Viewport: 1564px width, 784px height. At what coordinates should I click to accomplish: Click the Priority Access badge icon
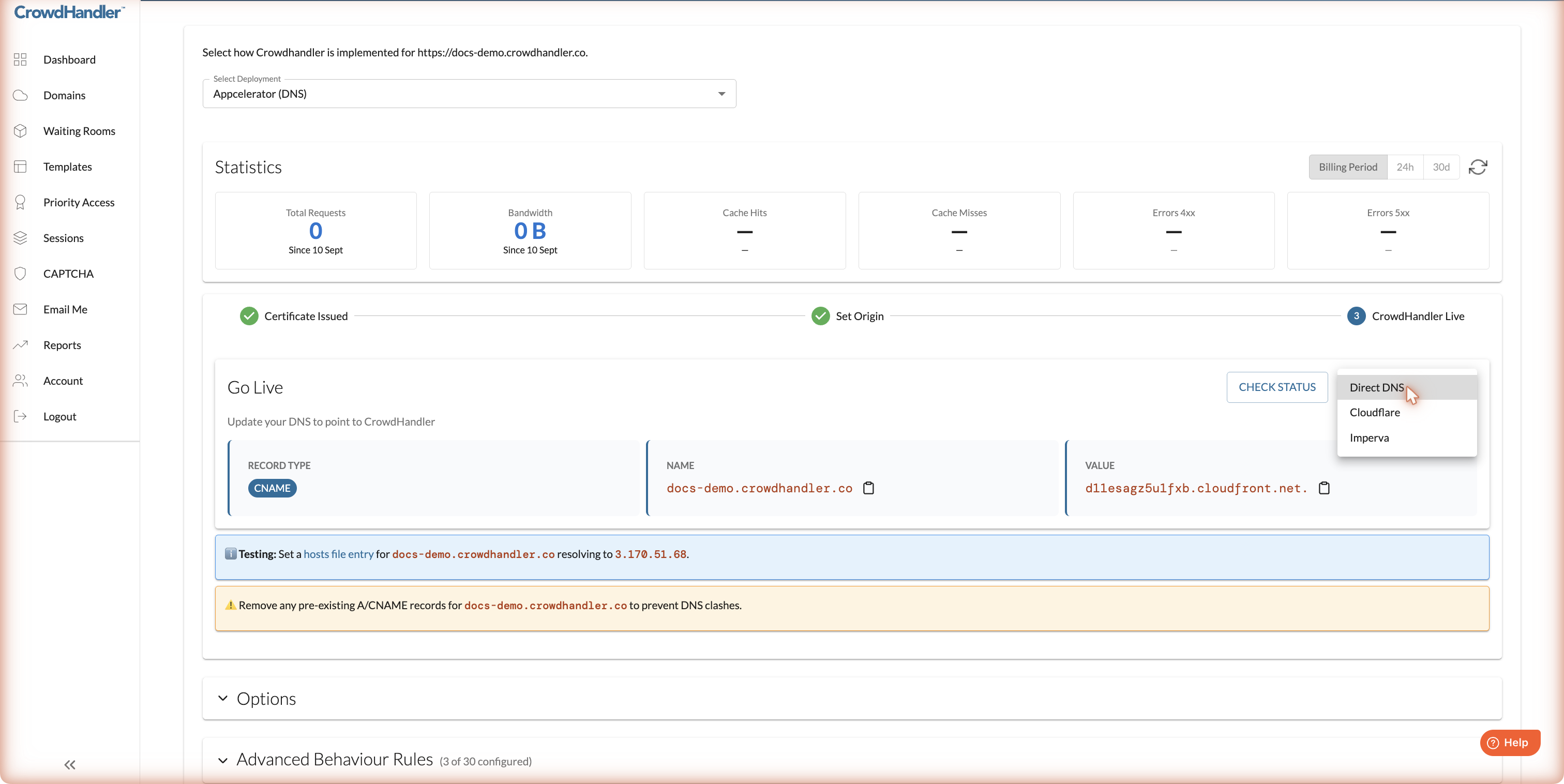click(20, 202)
